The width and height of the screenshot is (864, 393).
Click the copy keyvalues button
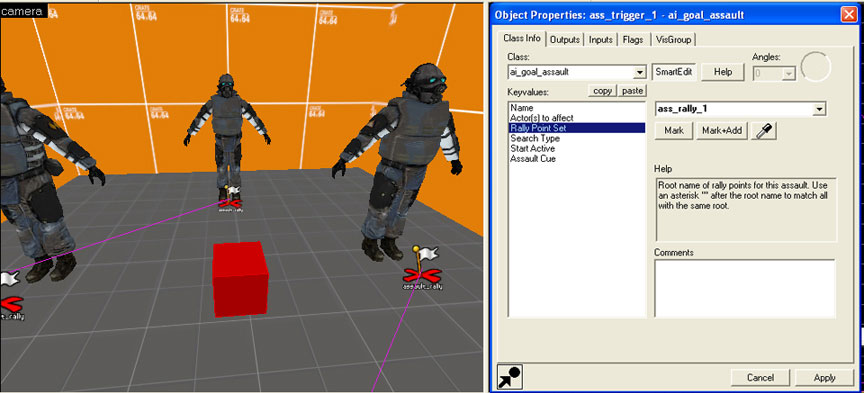tap(602, 91)
